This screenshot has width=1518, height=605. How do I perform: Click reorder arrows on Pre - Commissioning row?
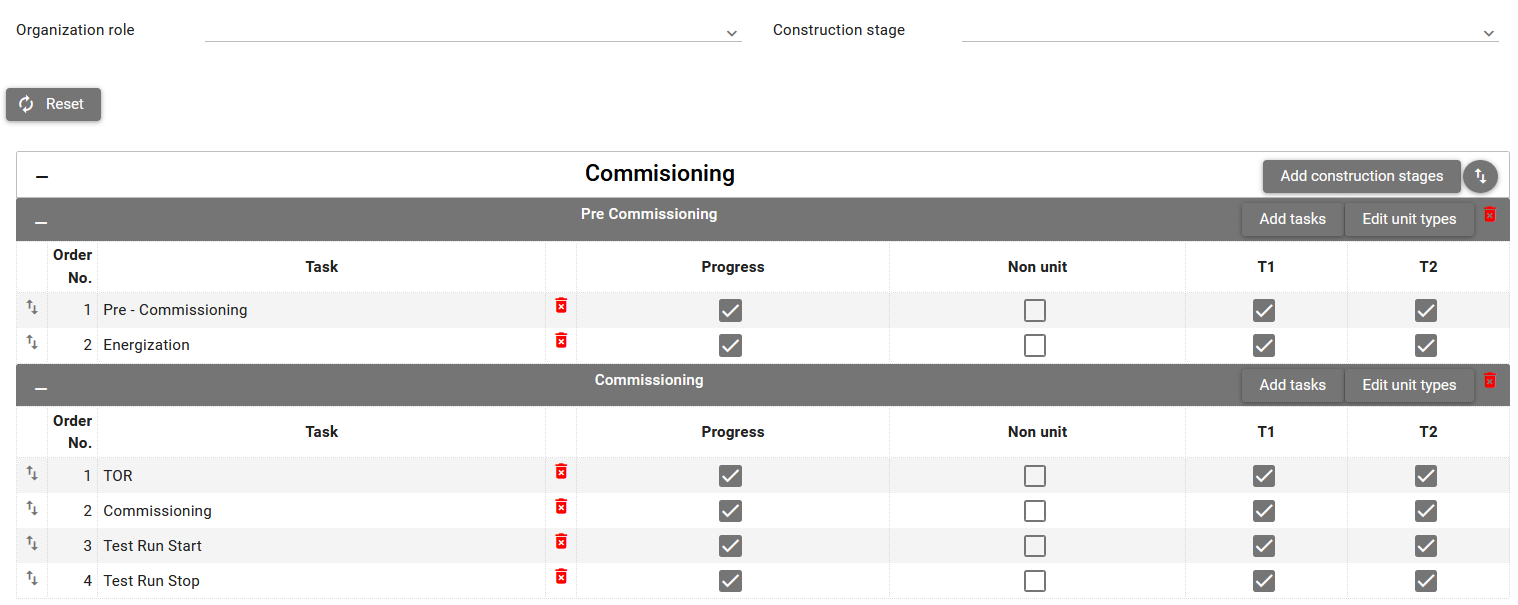(32, 308)
